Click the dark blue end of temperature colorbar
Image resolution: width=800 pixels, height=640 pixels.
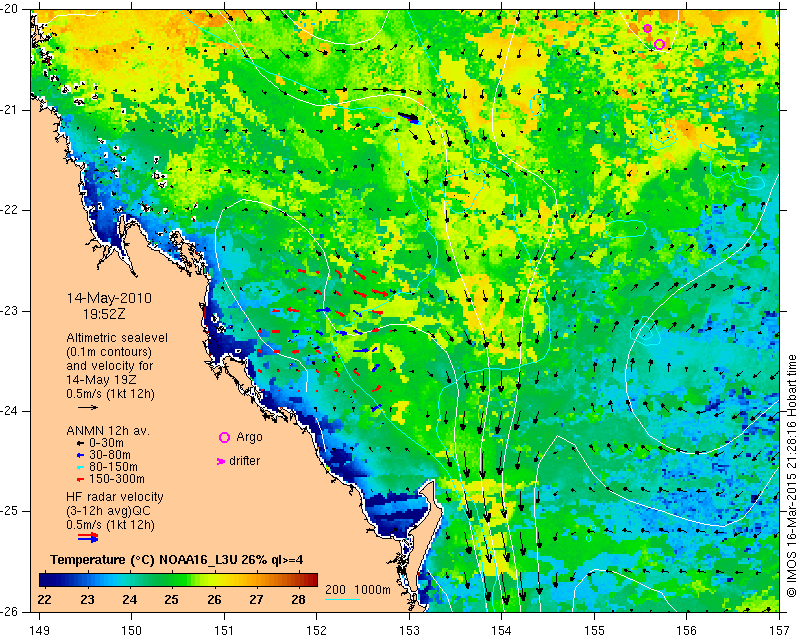click(x=46, y=580)
